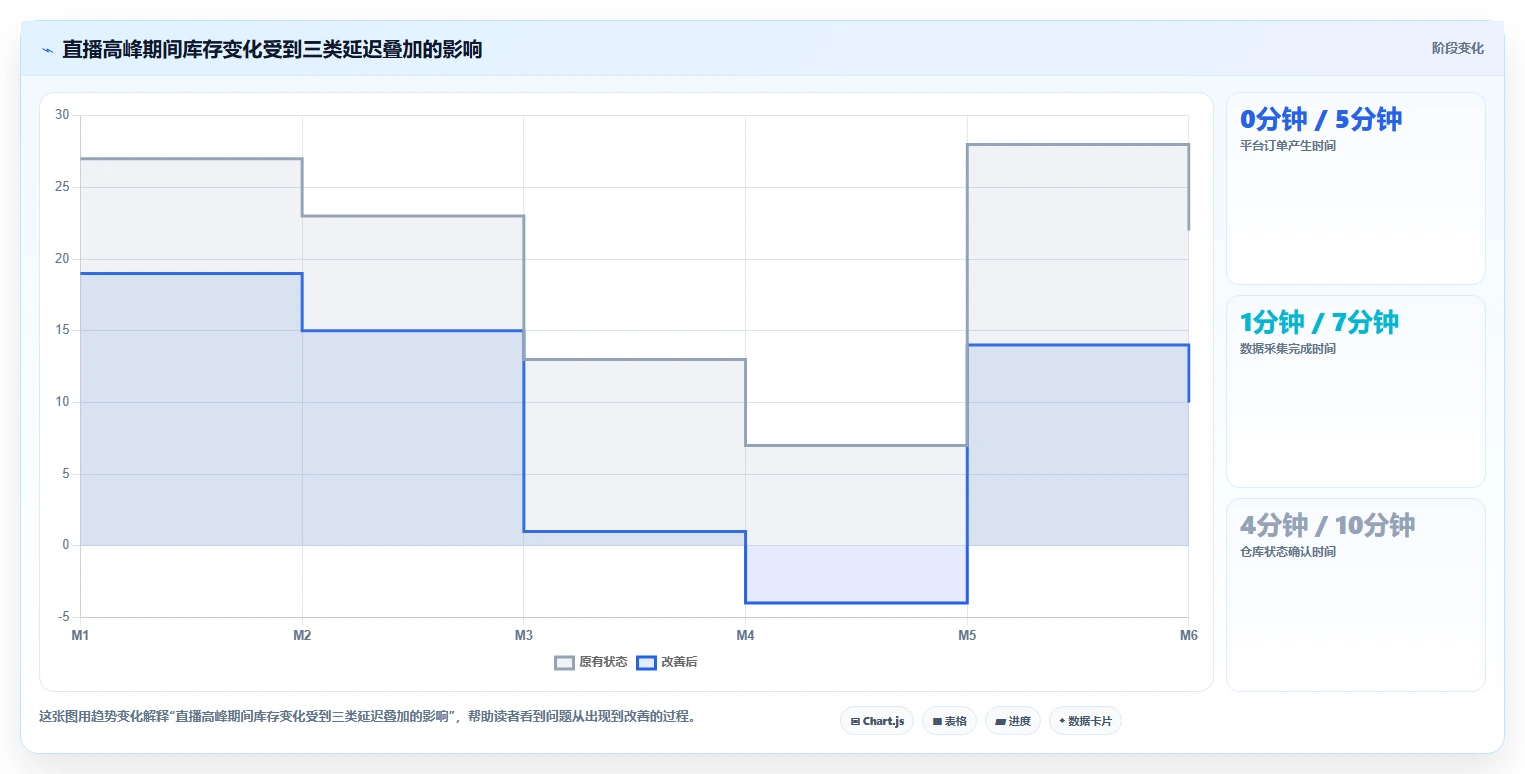Click the chart description text below the chart
The height and width of the screenshot is (774, 1525).
367,716
